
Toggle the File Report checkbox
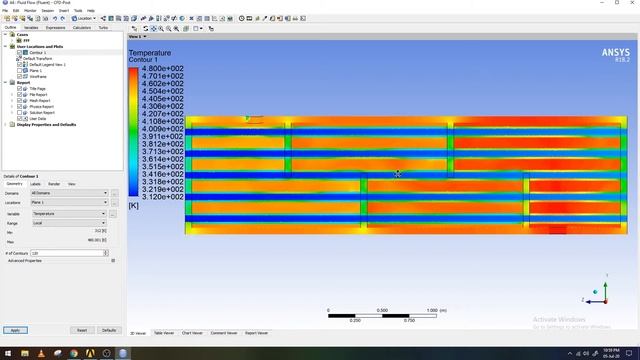19,95
